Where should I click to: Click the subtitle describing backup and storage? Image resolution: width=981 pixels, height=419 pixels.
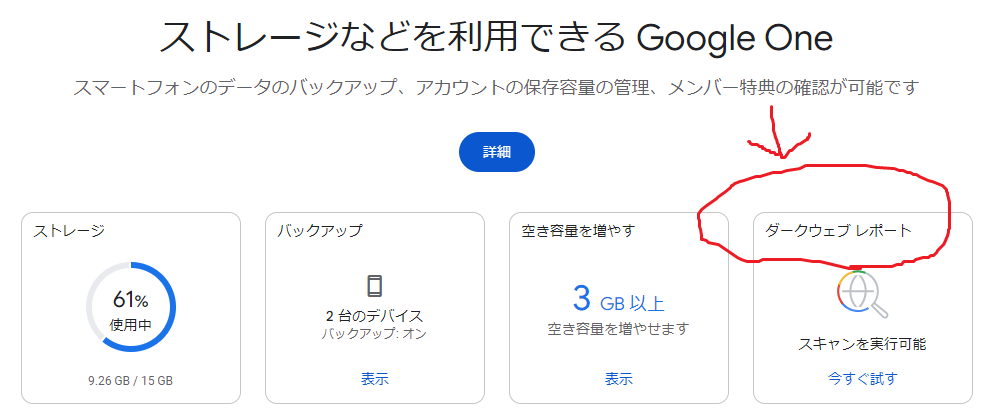496,88
